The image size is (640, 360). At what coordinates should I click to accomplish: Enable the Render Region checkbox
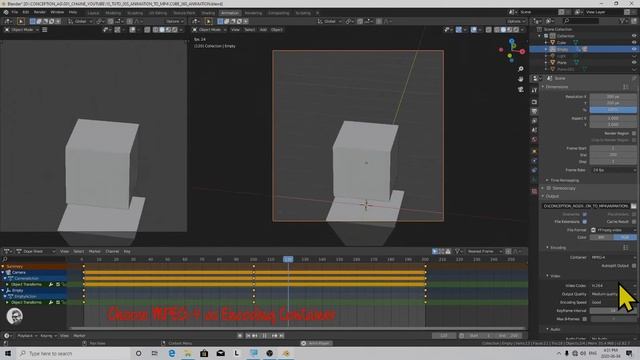point(634,133)
